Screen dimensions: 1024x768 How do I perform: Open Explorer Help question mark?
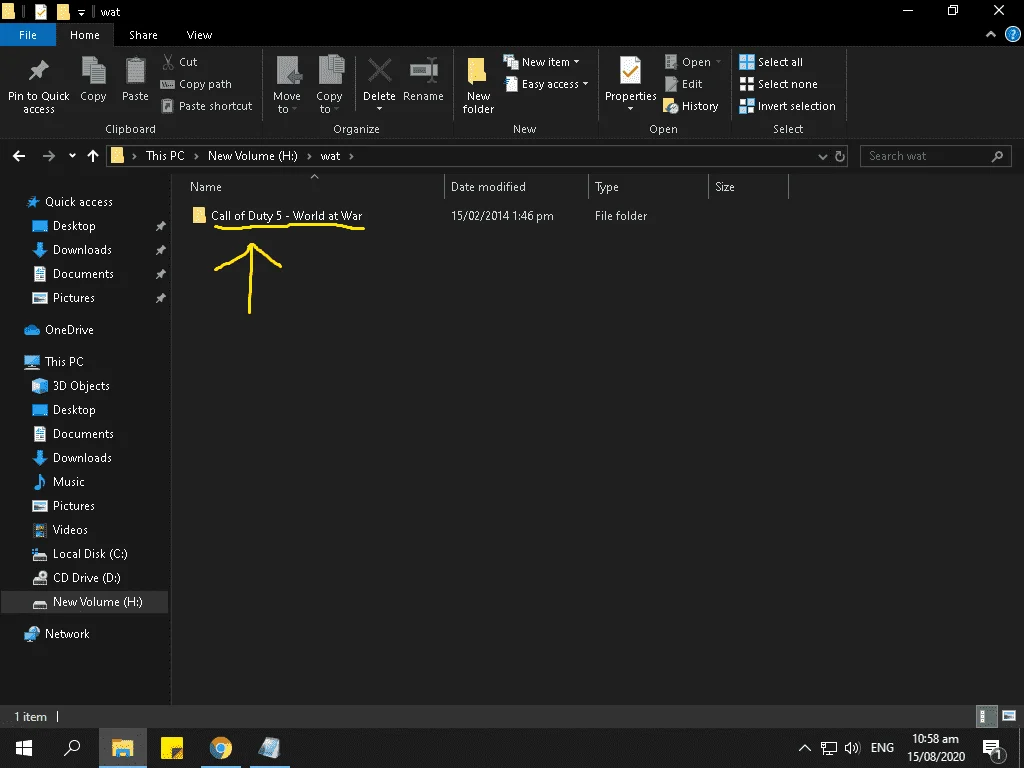pos(1012,35)
